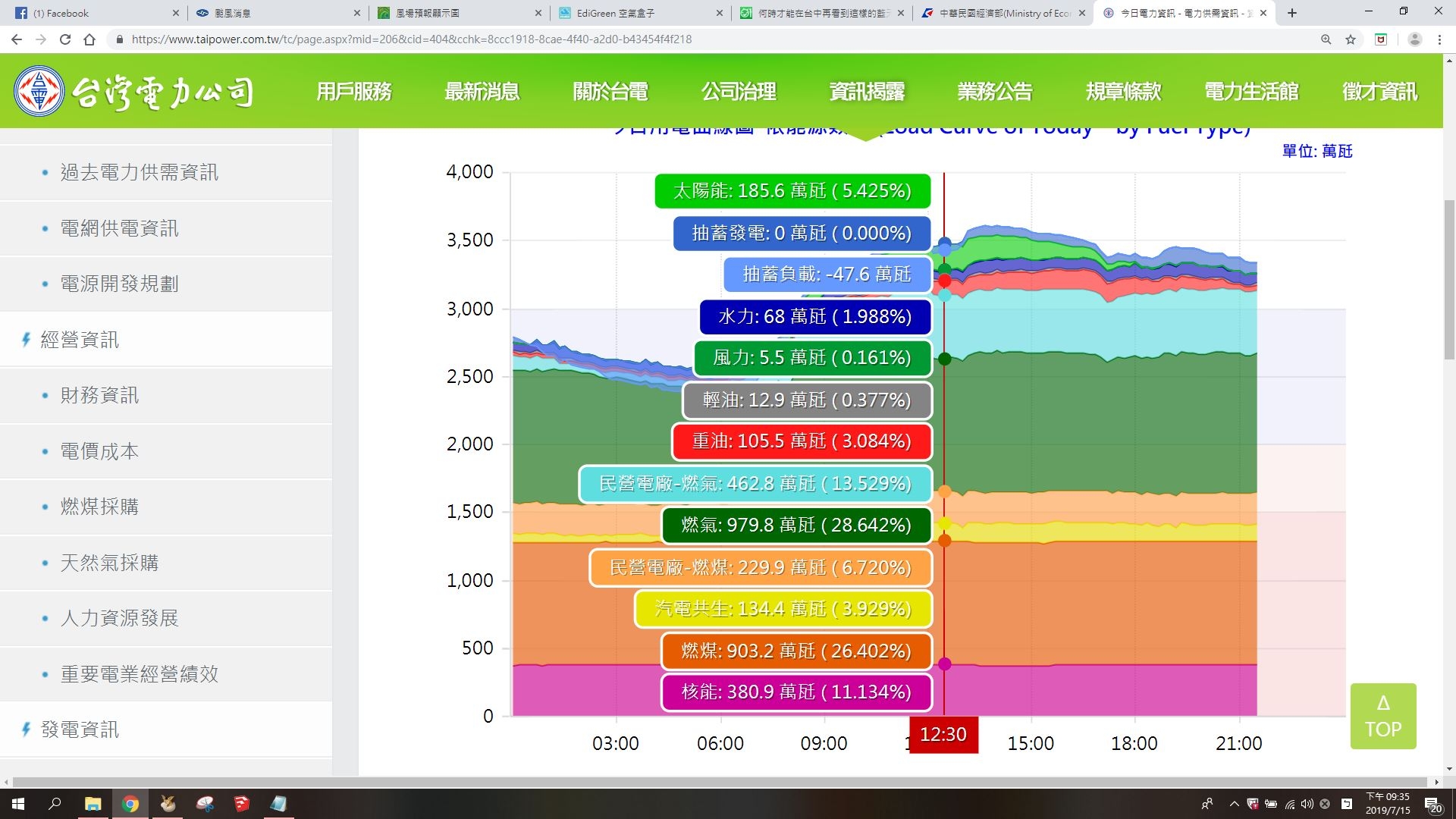Open 人力資源發展 in sidebar
The image size is (1456, 819).
166,618
